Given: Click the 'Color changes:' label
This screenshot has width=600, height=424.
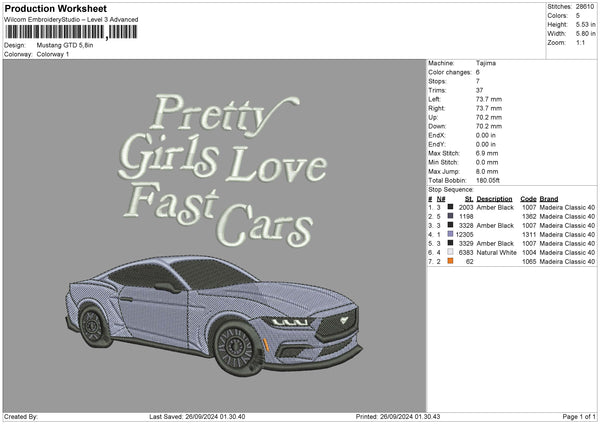Looking at the screenshot, I should pos(450,72).
